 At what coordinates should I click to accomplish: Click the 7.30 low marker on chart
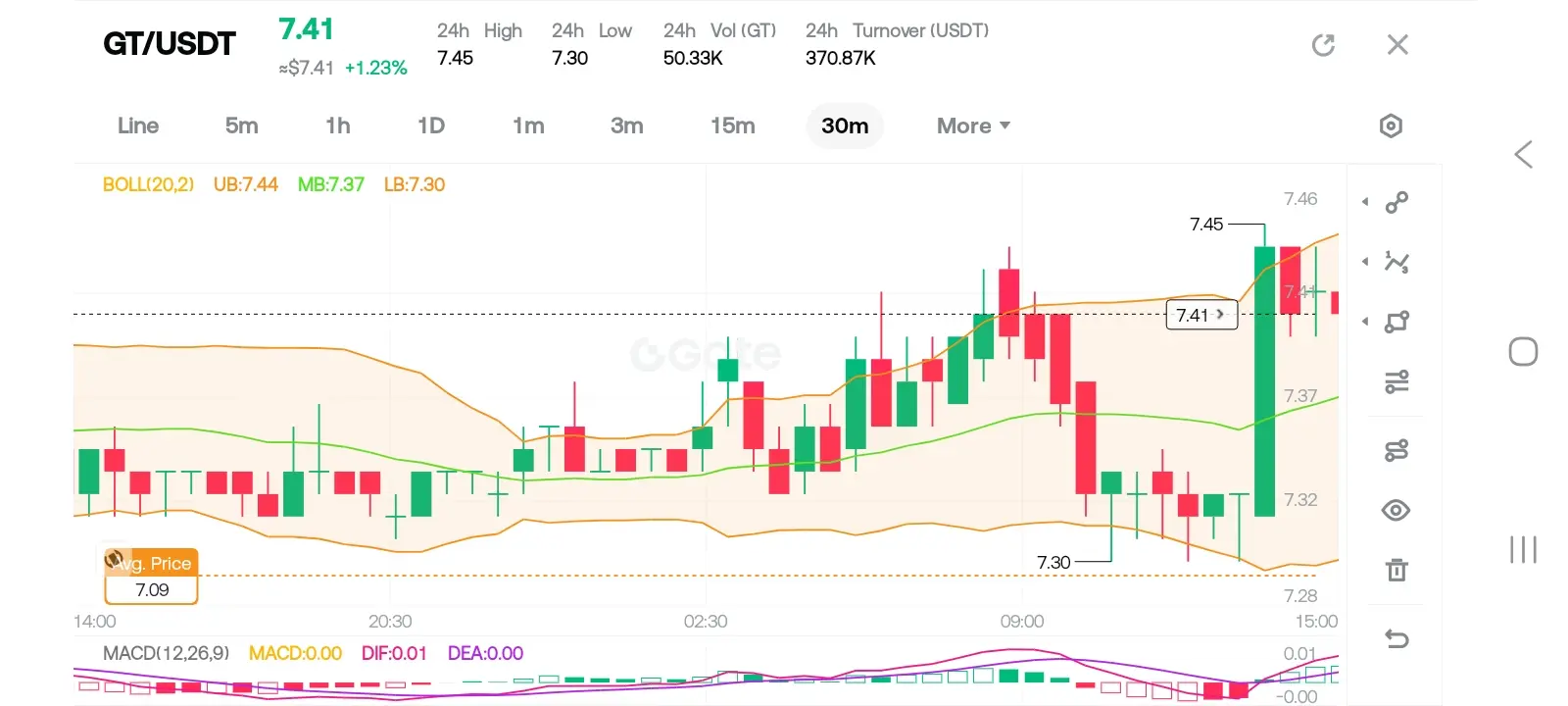[x=1053, y=562]
